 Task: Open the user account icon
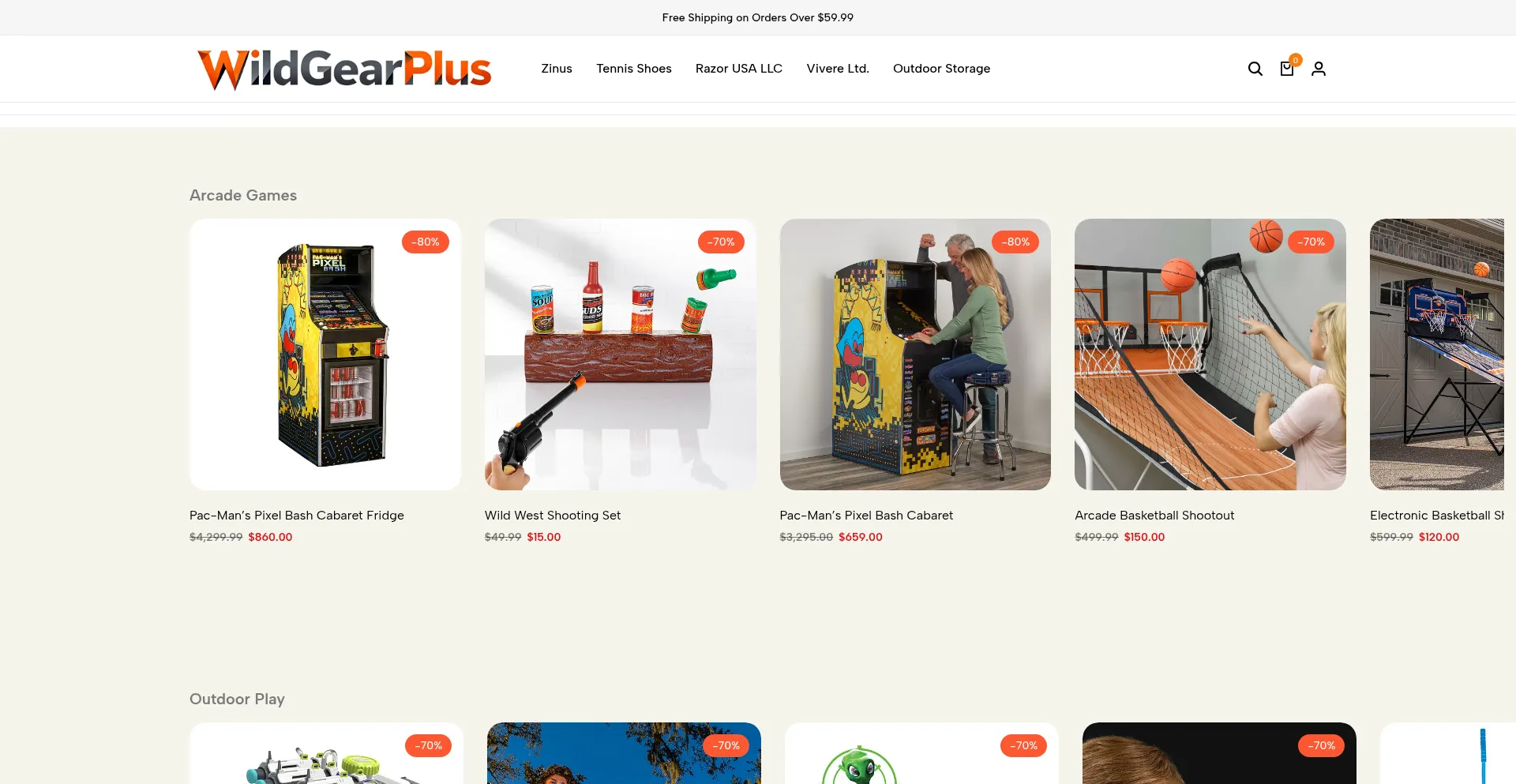[x=1319, y=69]
